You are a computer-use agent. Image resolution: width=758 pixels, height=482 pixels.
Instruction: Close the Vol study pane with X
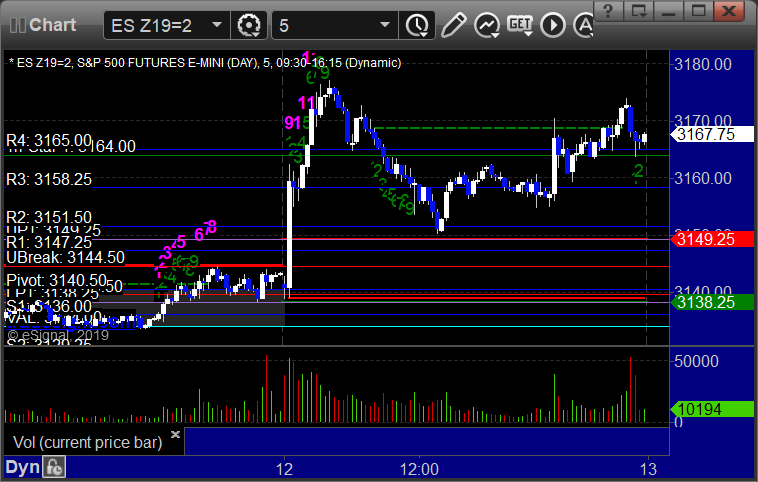pyautogui.click(x=175, y=434)
